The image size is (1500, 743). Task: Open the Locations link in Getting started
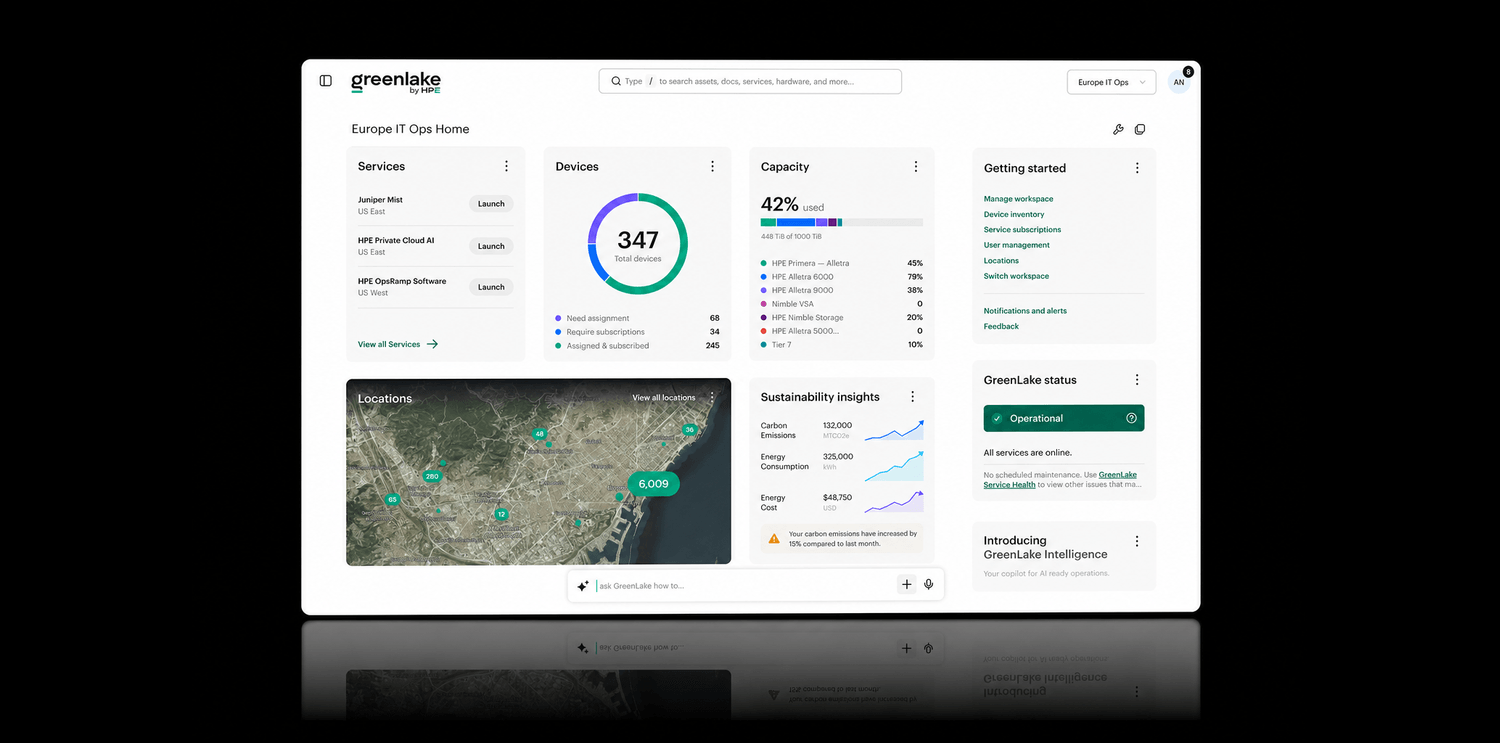pos(1001,261)
